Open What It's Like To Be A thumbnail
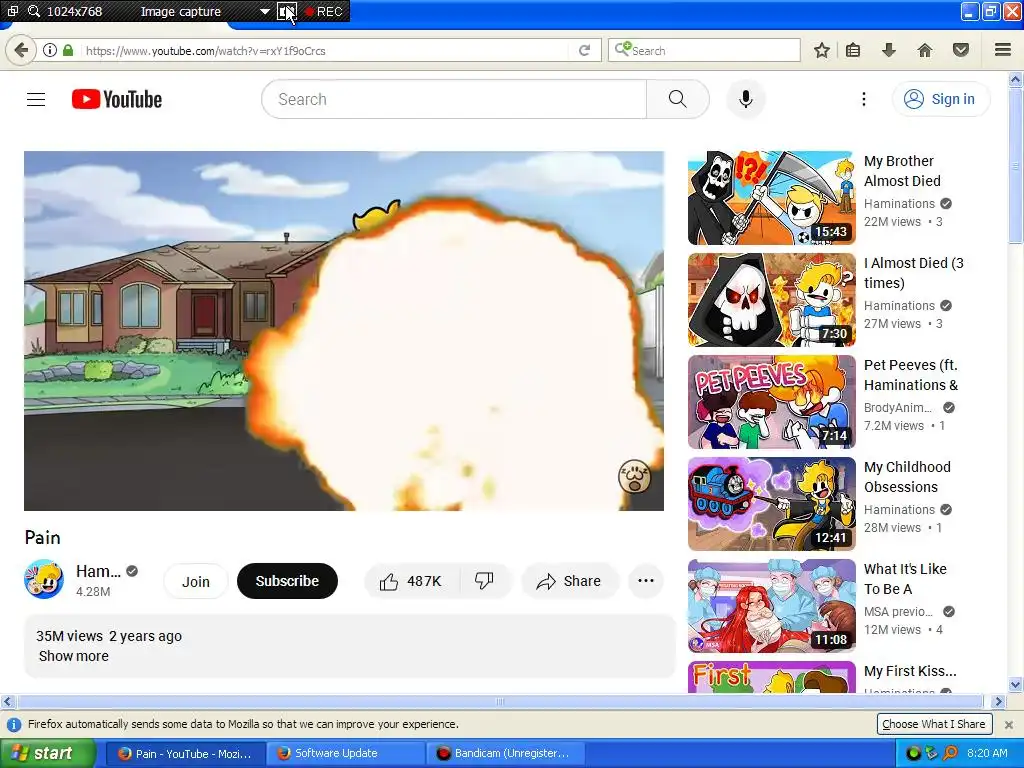This screenshot has height=768, width=1024. [771, 605]
